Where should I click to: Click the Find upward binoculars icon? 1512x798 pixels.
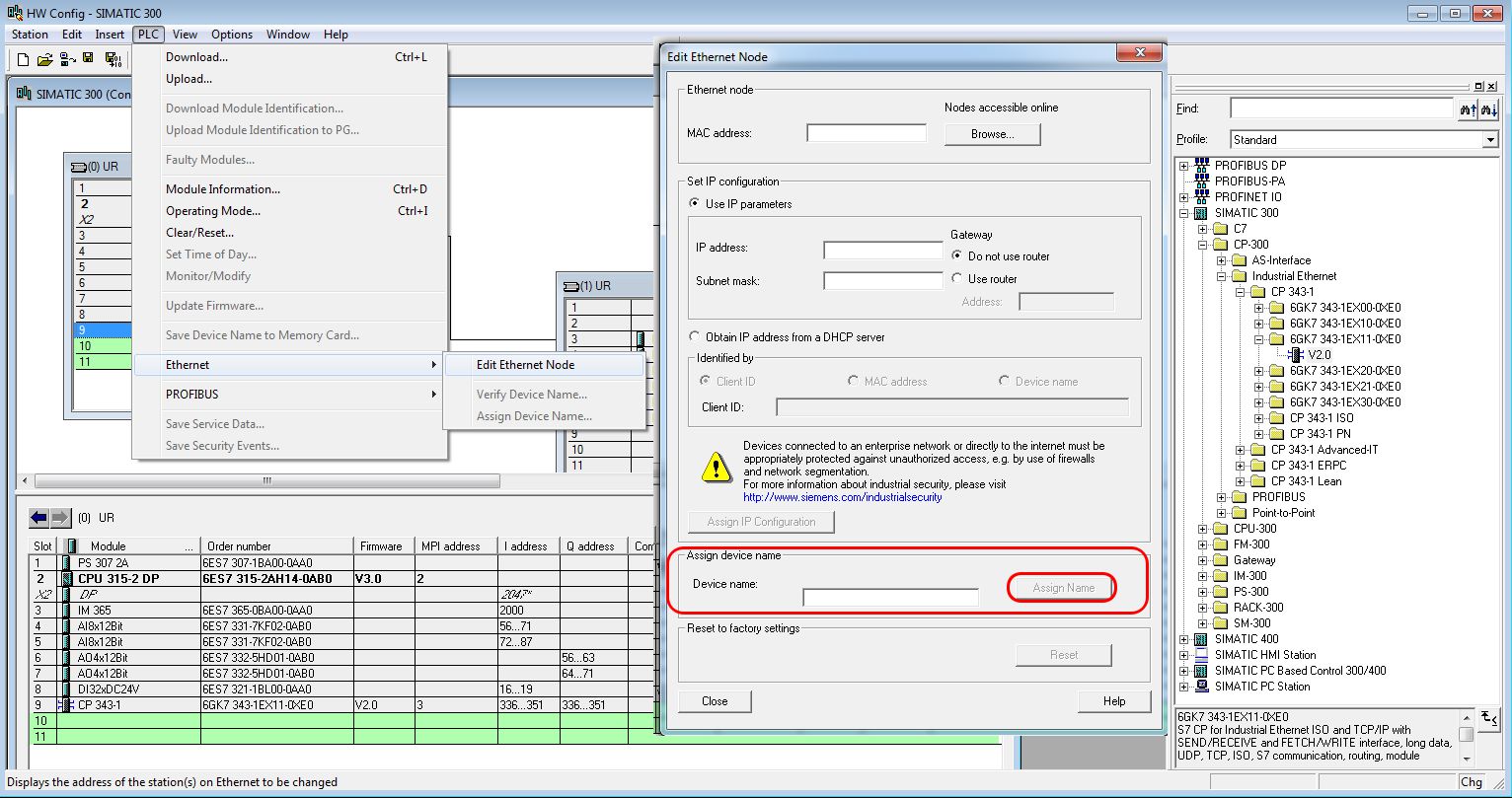pos(1469,109)
